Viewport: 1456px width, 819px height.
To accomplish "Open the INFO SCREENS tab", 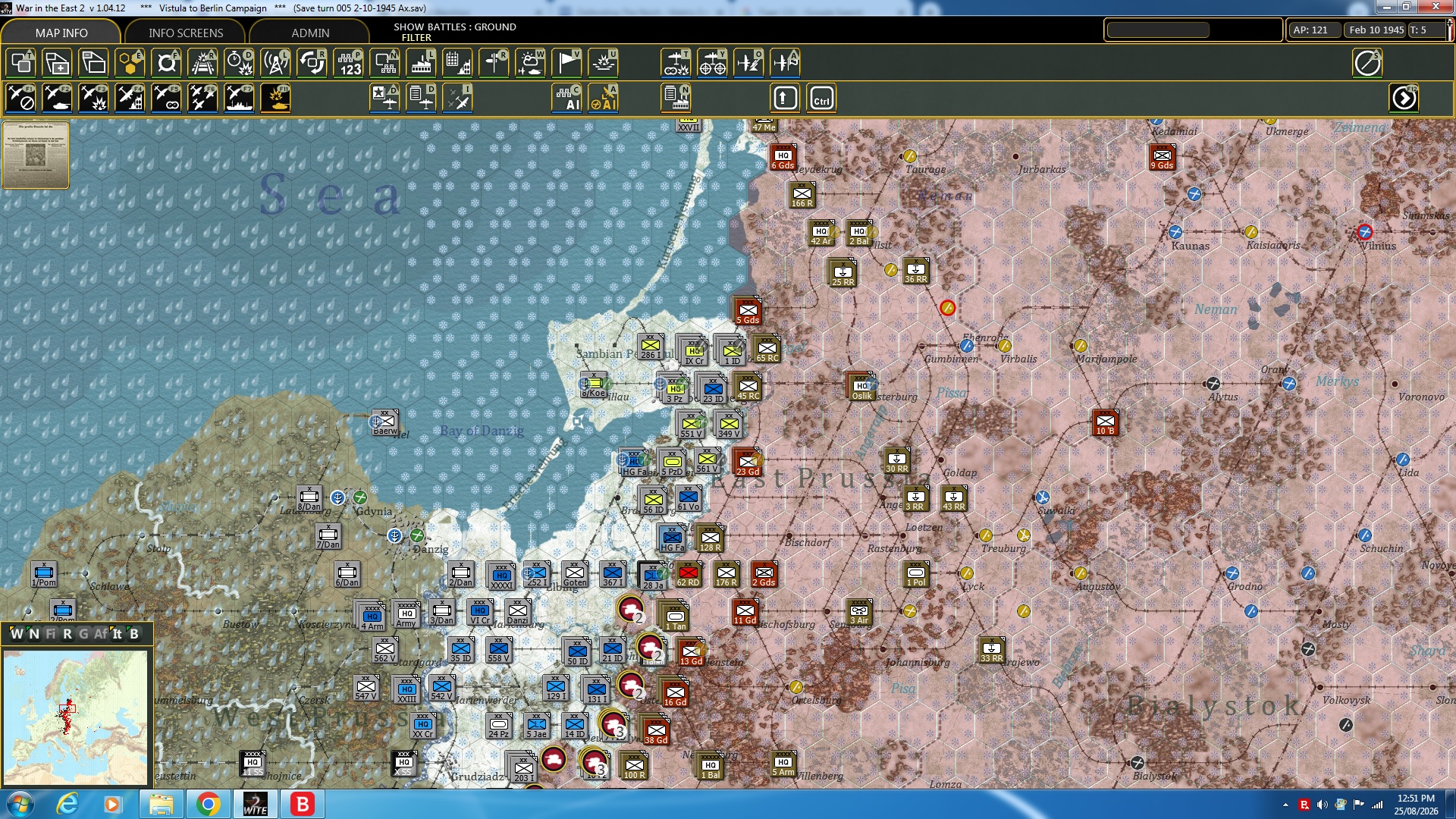I will (x=186, y=33).
